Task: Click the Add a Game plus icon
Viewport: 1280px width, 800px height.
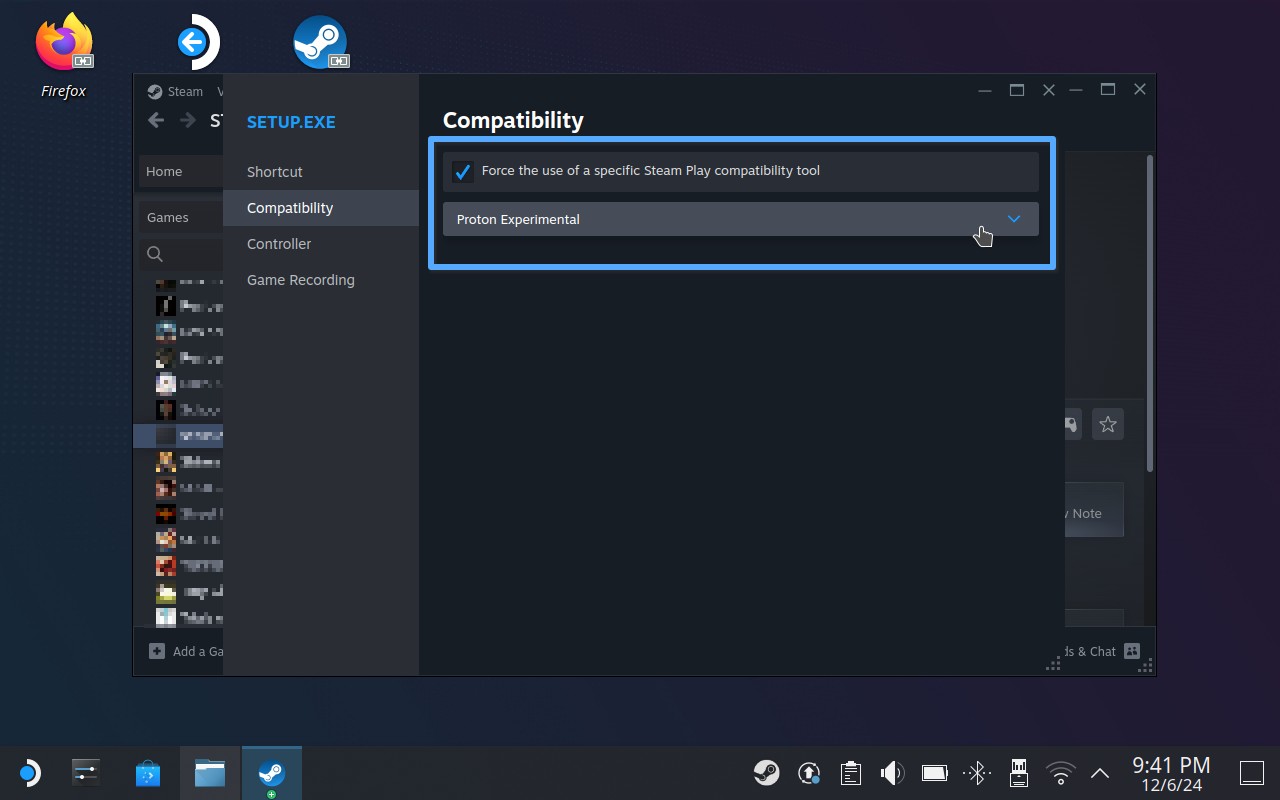Action: (157, 651)
